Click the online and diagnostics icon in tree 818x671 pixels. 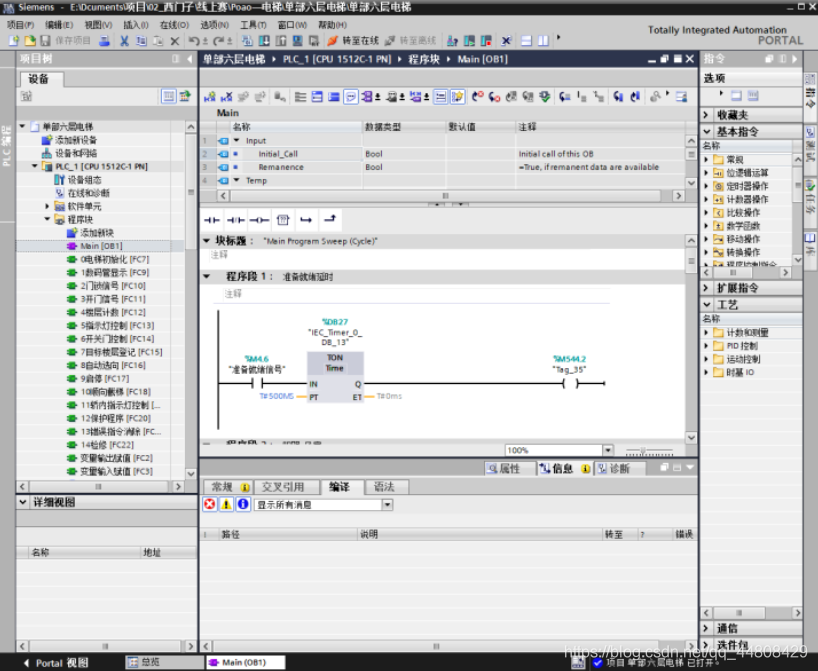tap(59, 193)
